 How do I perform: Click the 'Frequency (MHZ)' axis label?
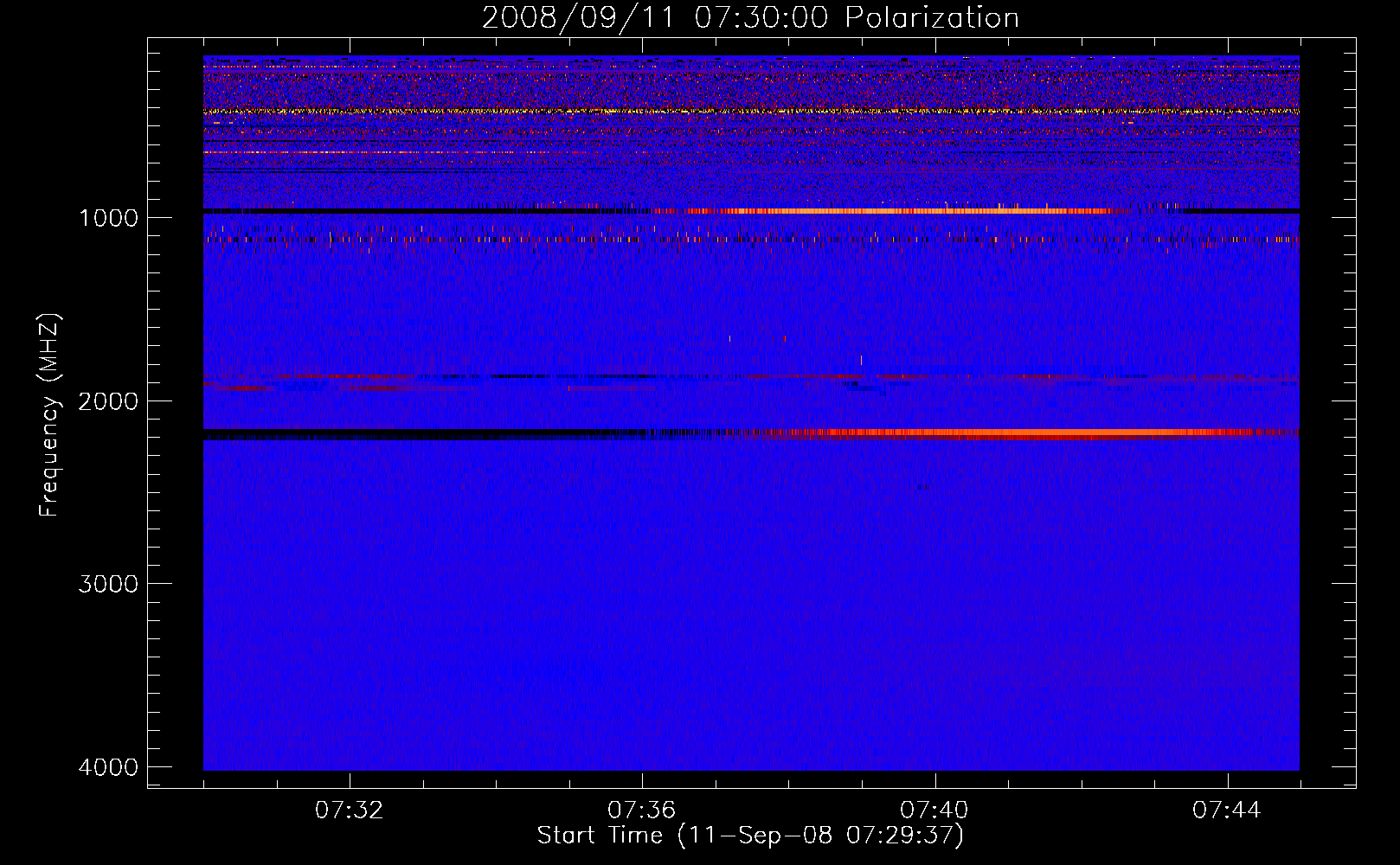pos(50,415)
